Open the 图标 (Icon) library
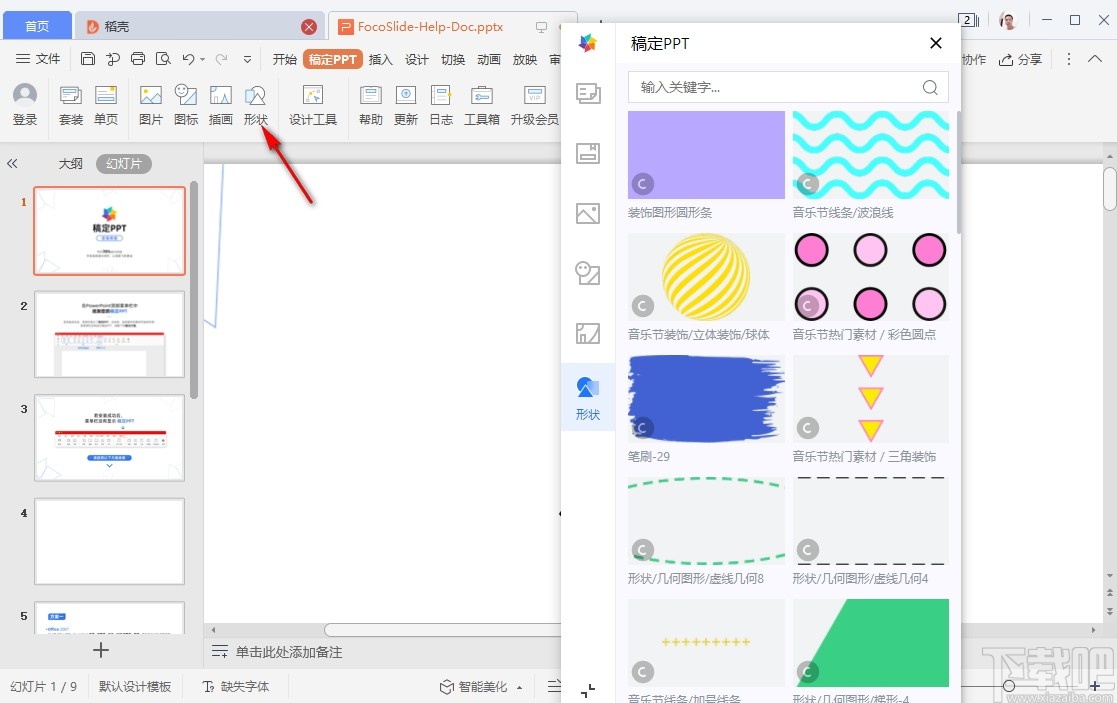 (186, 104)
